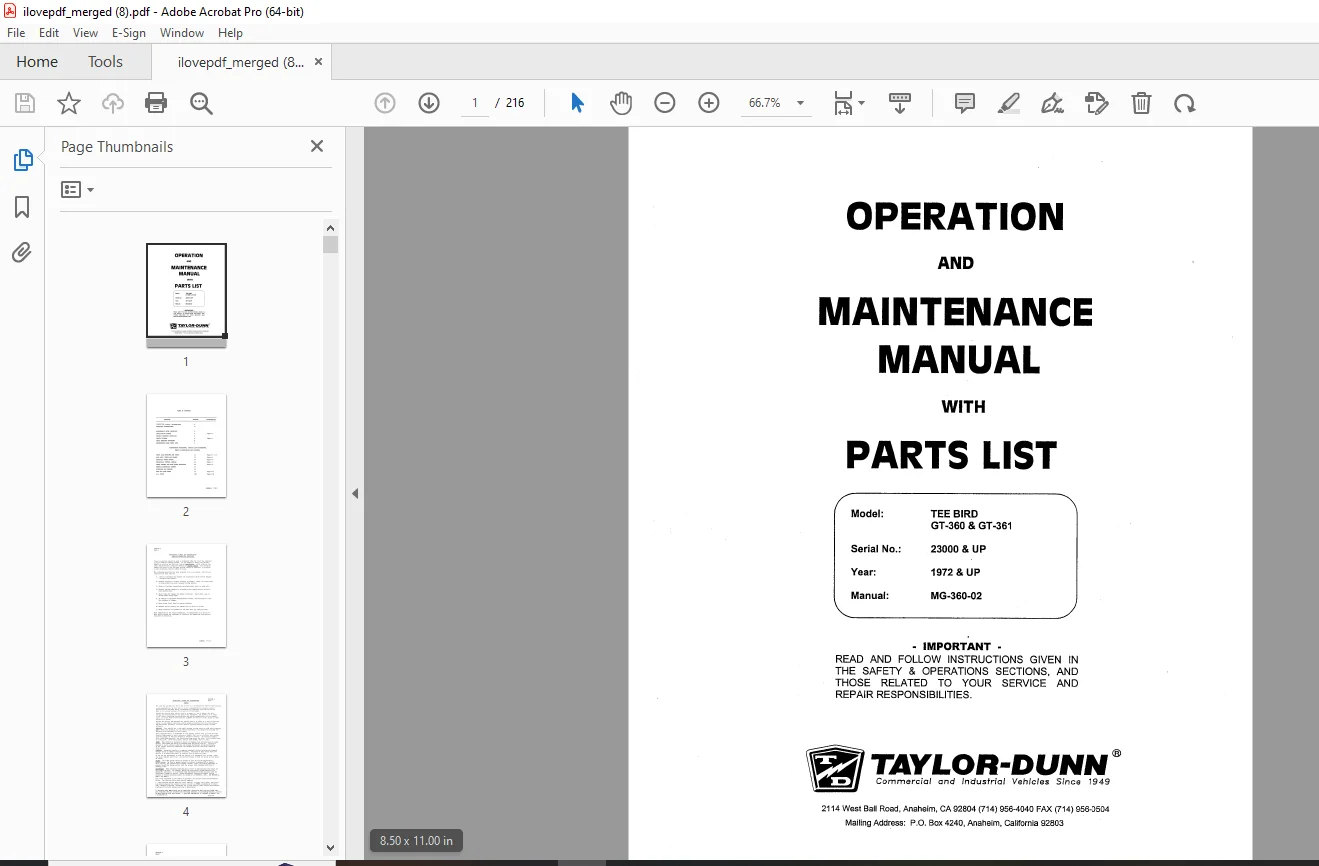Open the zoom level dropdown arrow

pyautogui.click(x=800, y=103)
